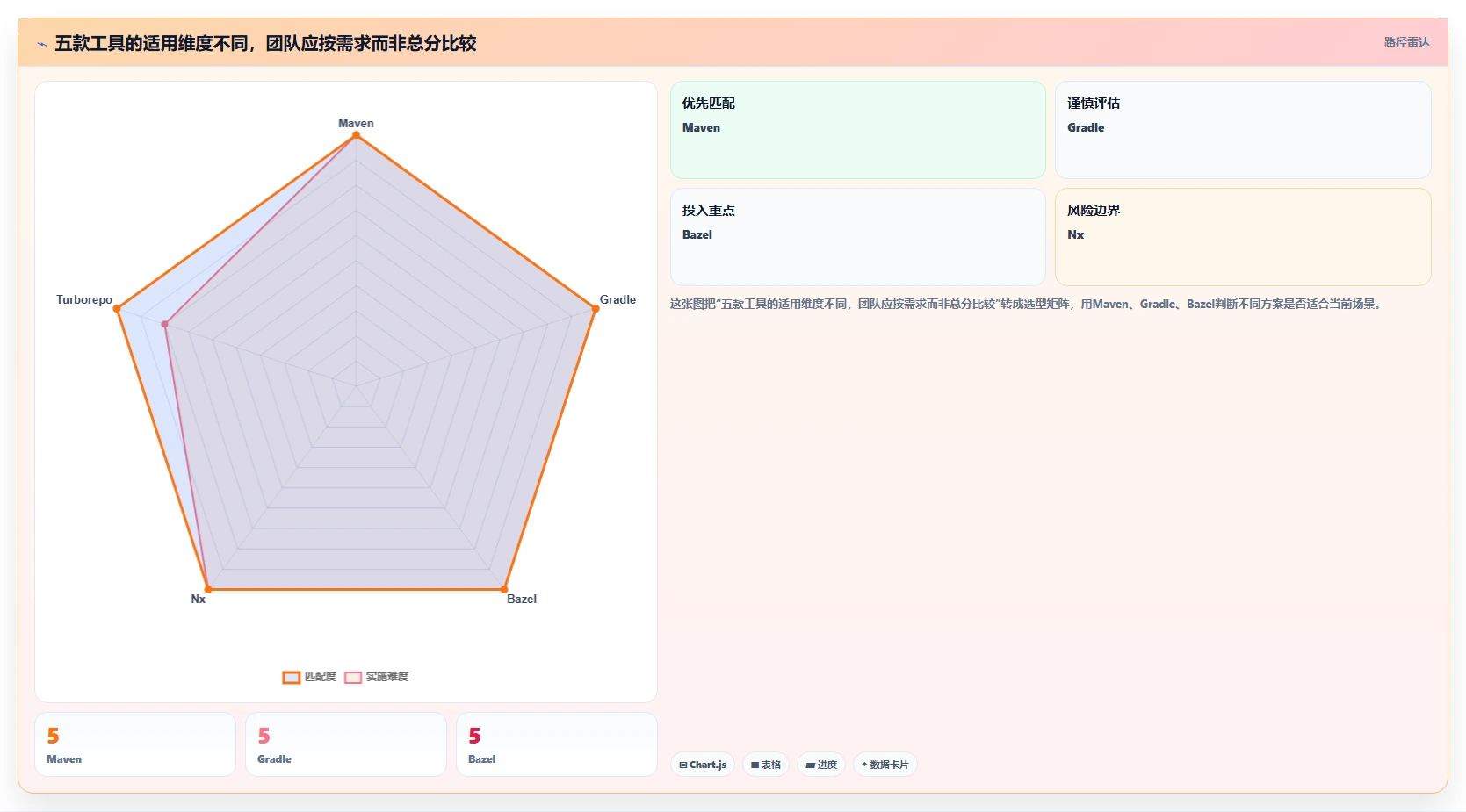Select the stat card showing 5 Maven
The image size is (1466, 812).
tap(135, 744)
